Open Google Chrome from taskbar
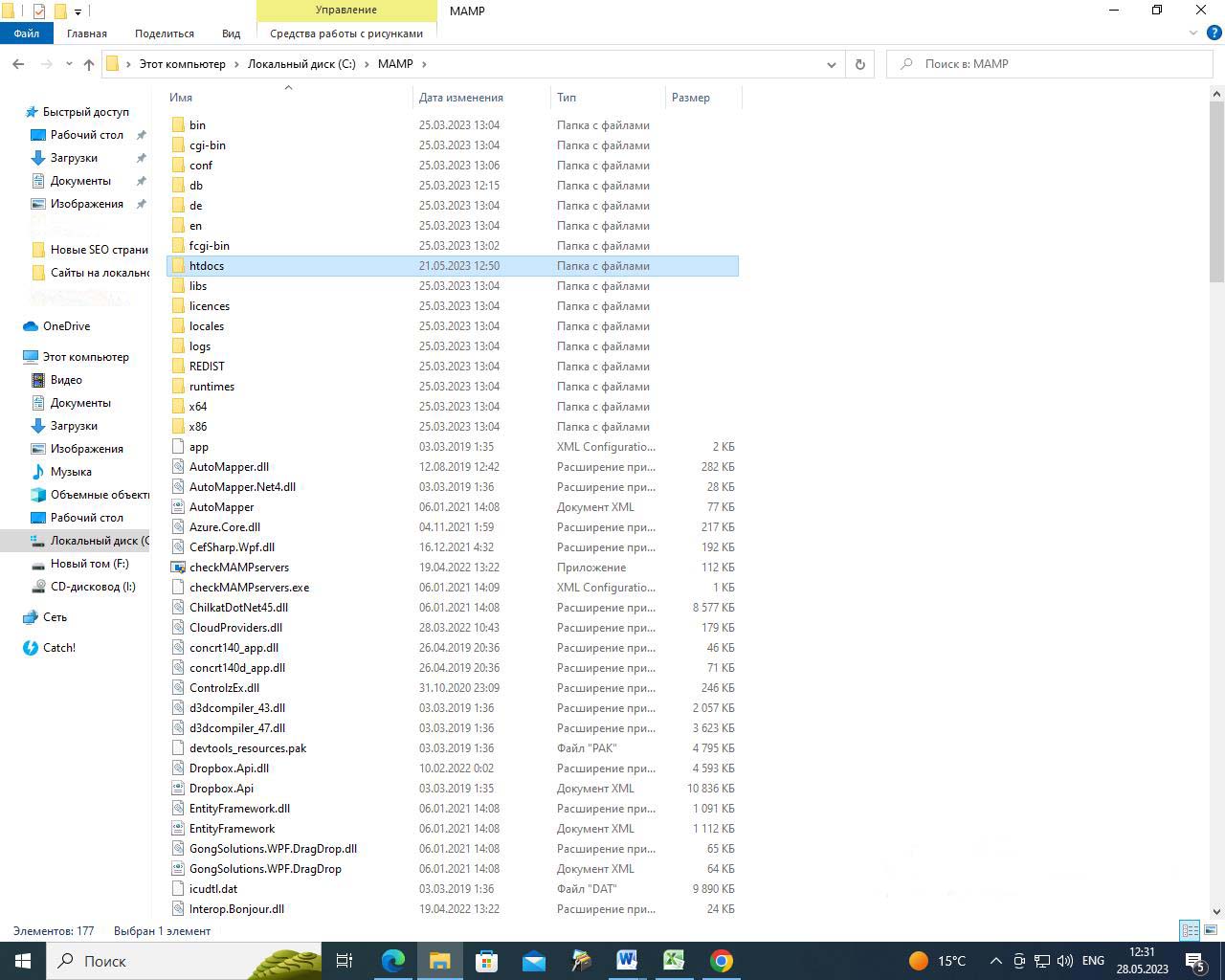Viewport: 1225px width, 980px height. coord(721,961)
